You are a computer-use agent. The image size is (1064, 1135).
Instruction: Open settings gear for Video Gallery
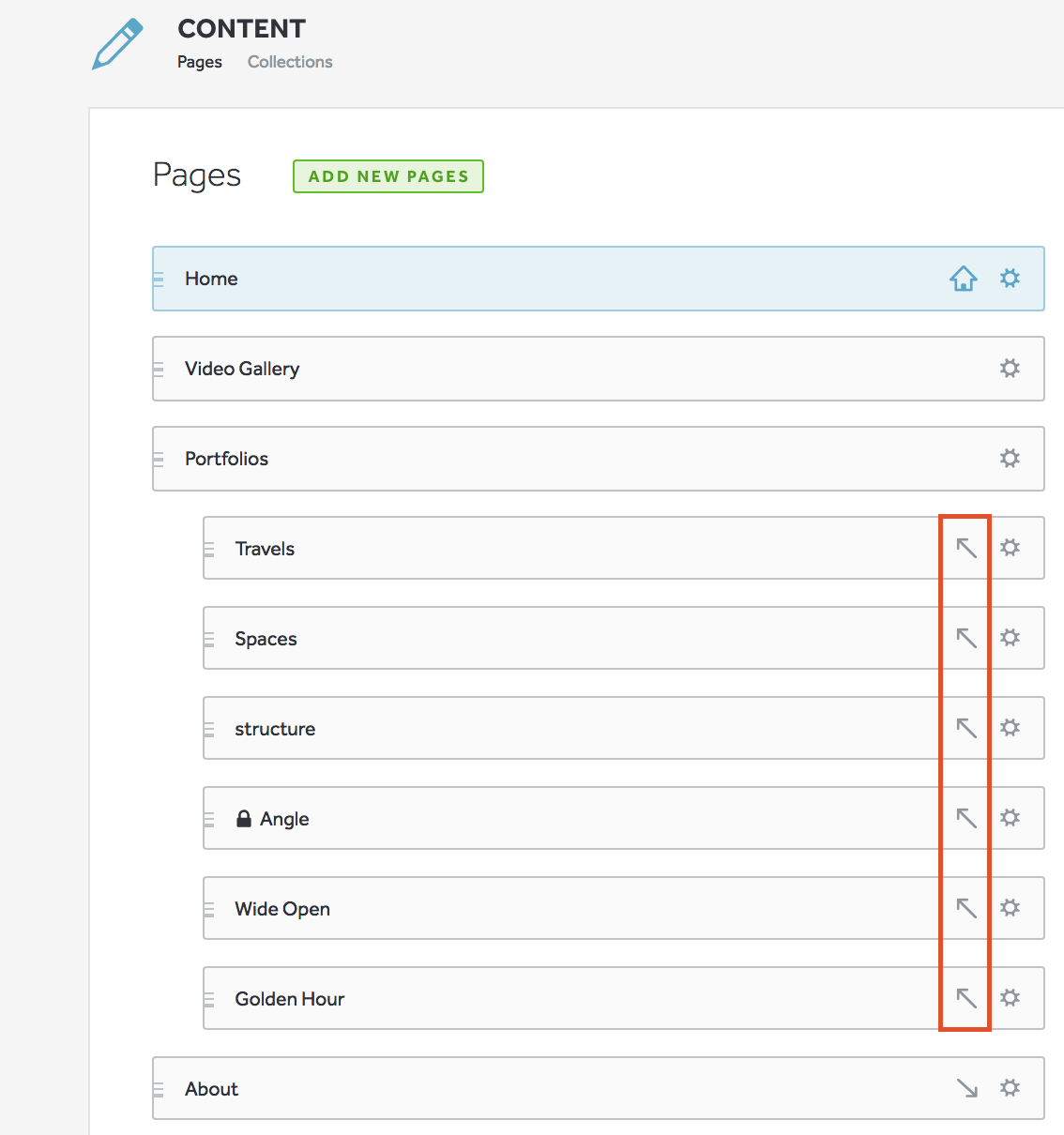coord(1010,368)
